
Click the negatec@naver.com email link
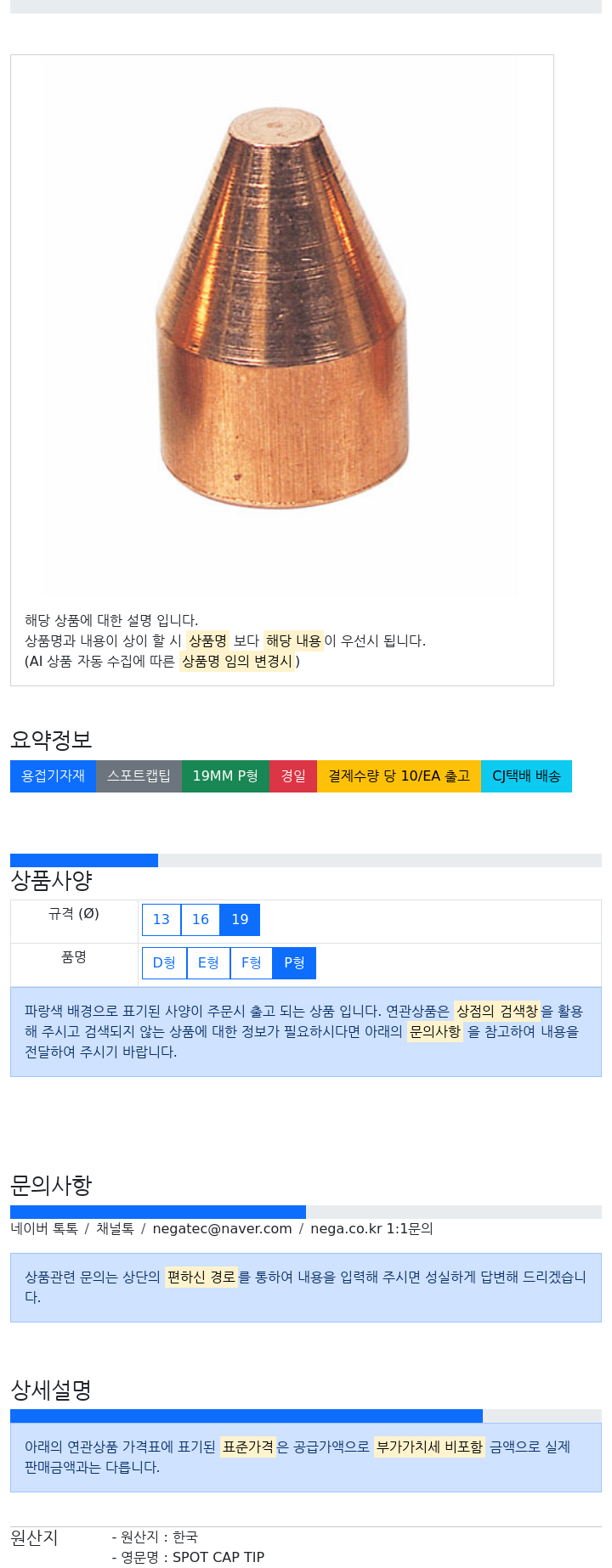222,1228
